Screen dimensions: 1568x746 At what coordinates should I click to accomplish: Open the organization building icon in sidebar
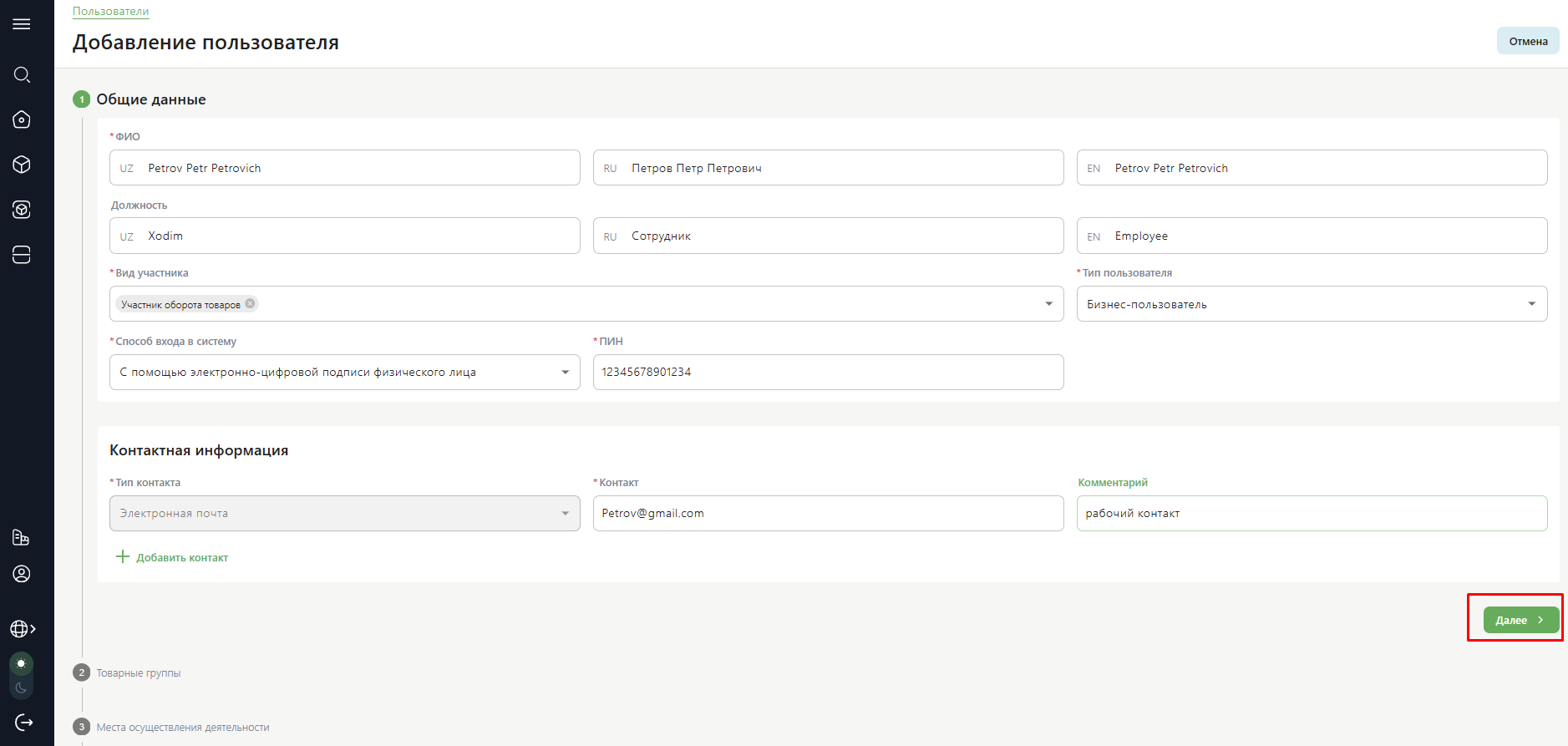tap(22, 537)
